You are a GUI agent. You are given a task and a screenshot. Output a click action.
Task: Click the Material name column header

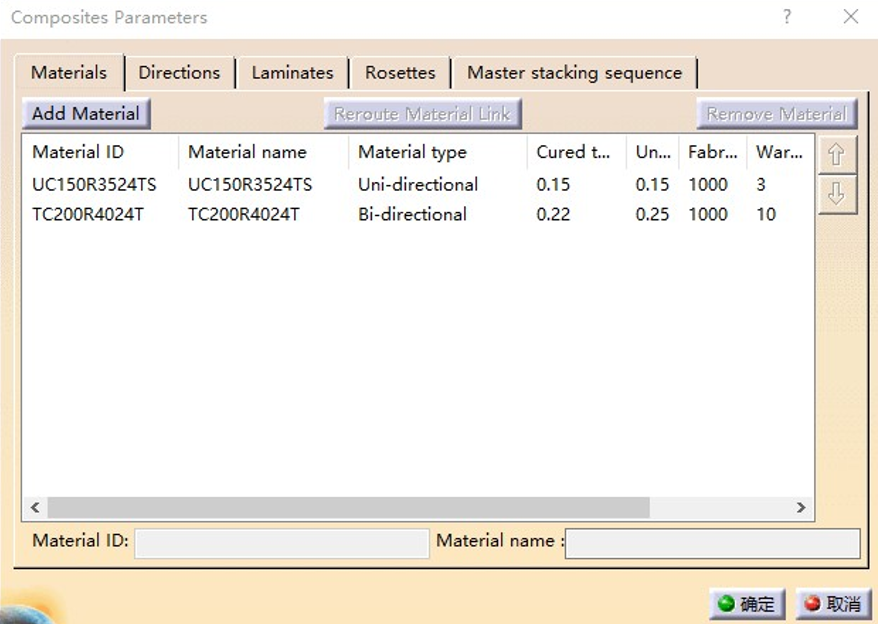[263, 152]
